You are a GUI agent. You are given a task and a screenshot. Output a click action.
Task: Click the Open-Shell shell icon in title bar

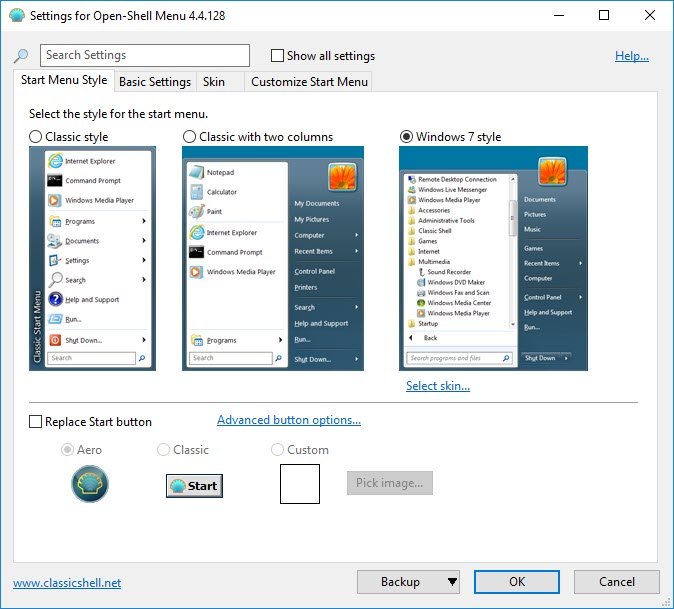point(17,15)
